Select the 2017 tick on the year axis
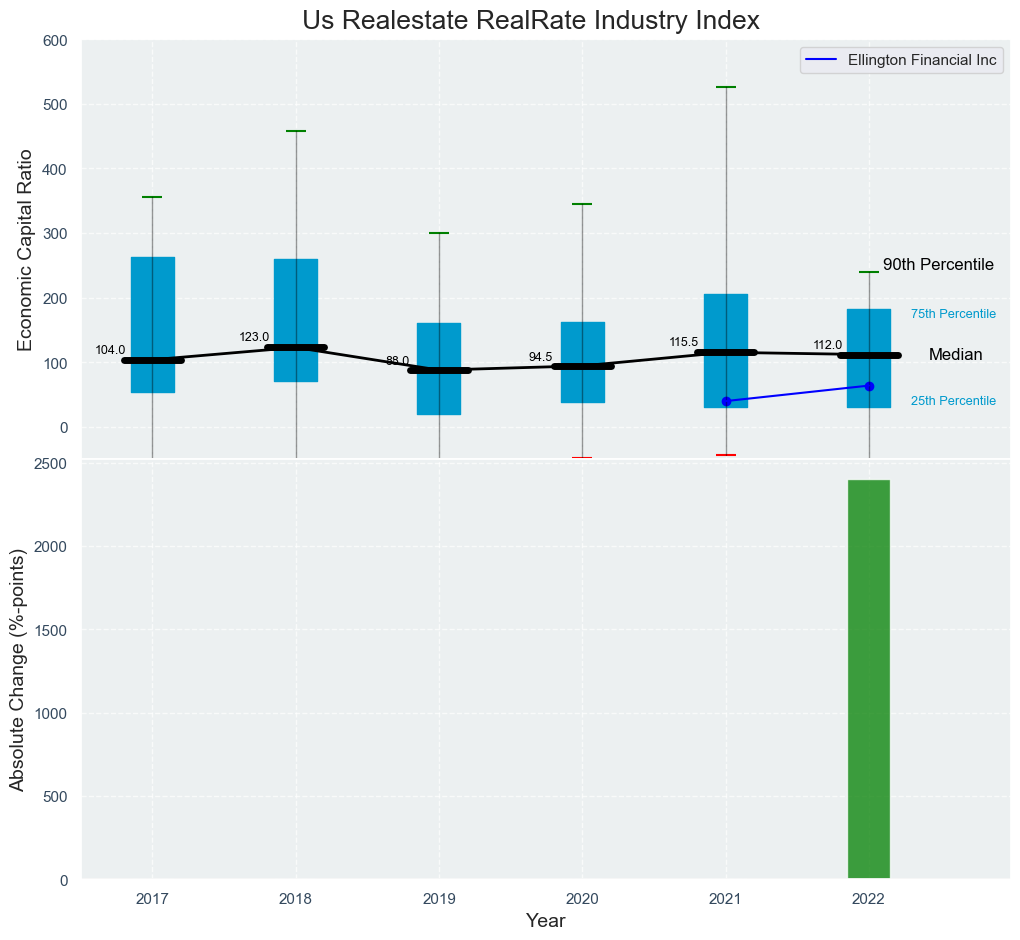 152,899
